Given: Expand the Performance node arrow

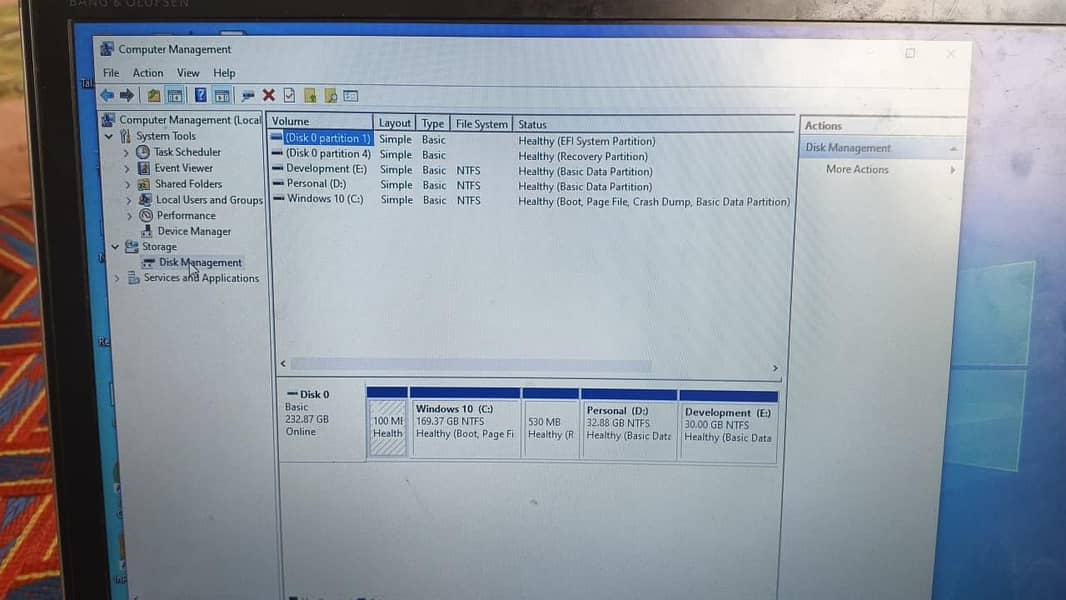Looking at the screenshot, I should (130, 216).
